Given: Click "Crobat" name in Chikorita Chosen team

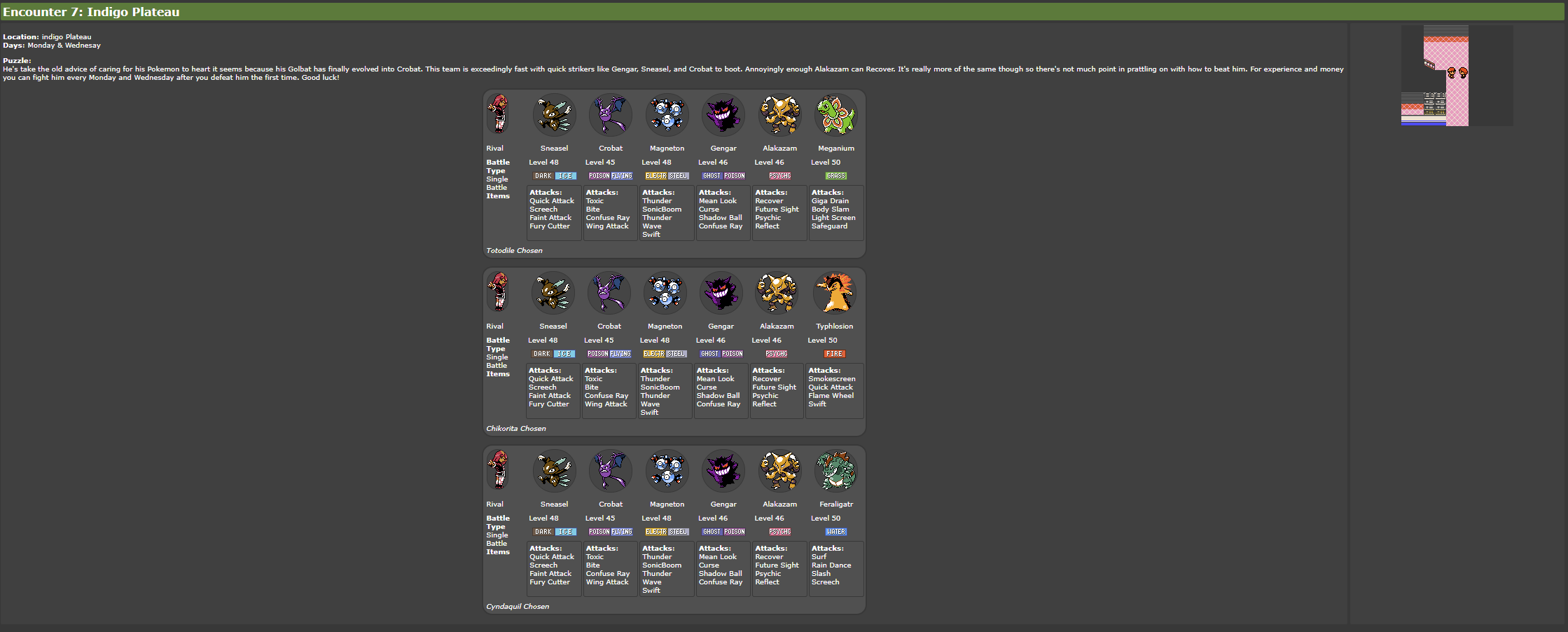Looking at the screenshot, I should pyautogui.click(x=609, y=327).
